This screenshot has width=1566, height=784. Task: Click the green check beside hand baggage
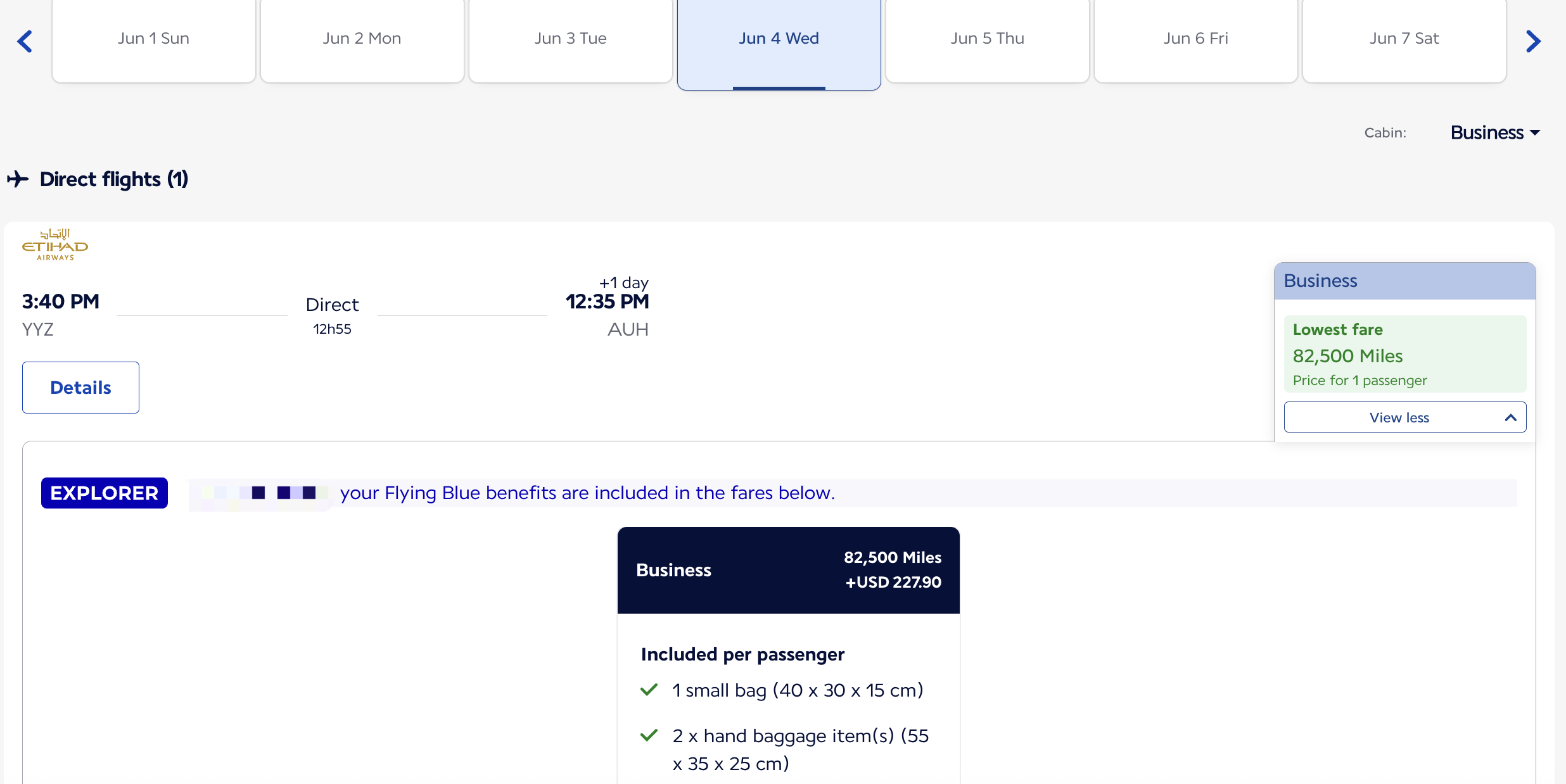pyautogui.click(x=649, y=735)
